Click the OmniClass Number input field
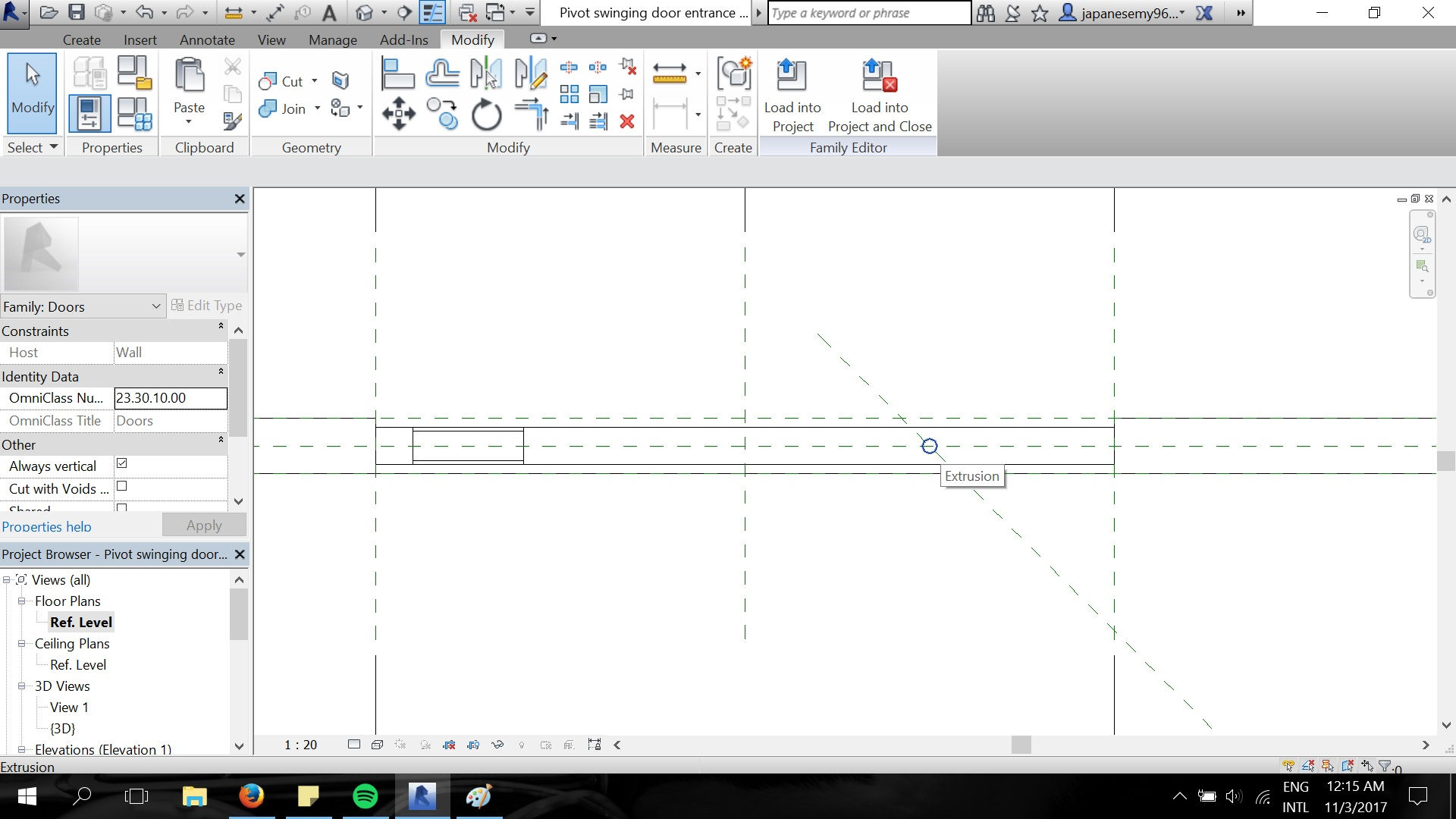 click(171, 397)
